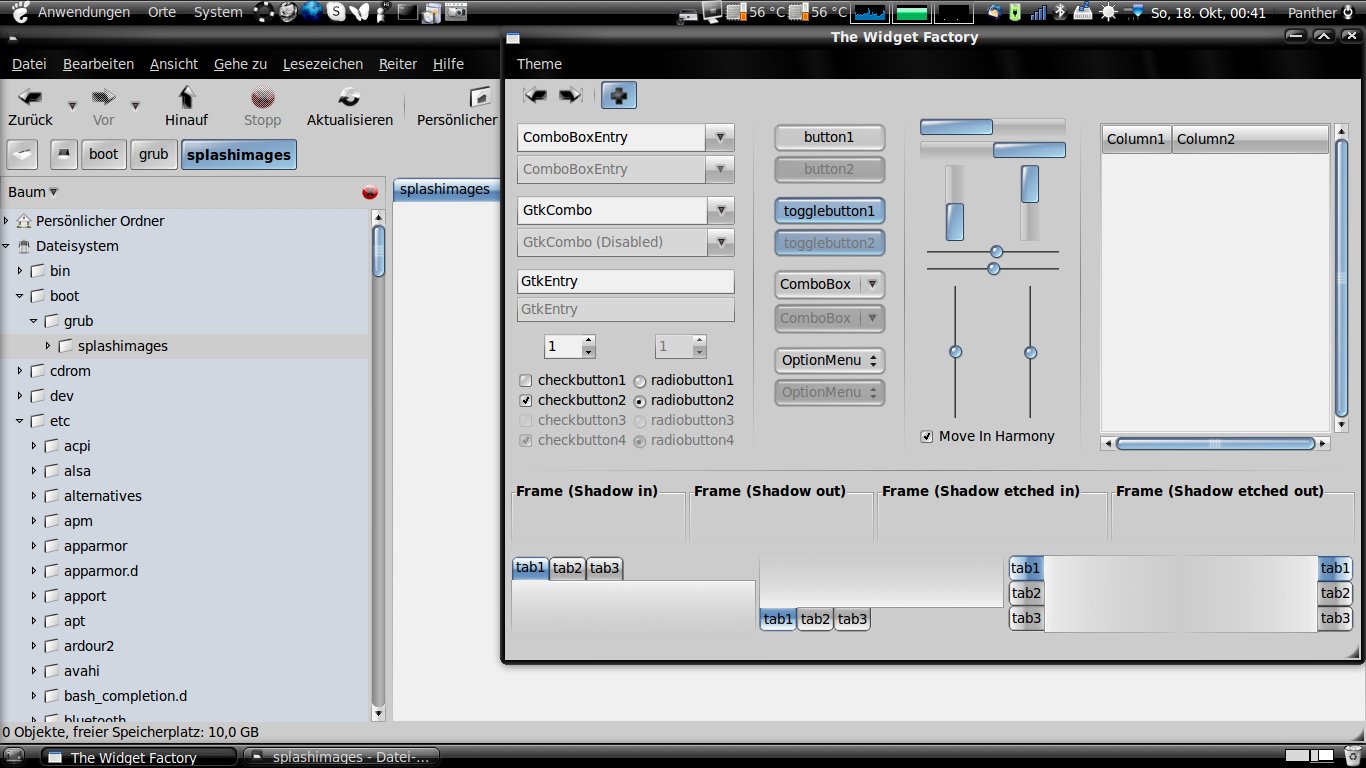Close the Baum side pane with the red button
1366x768 pixels.
(x=370, y=192)
